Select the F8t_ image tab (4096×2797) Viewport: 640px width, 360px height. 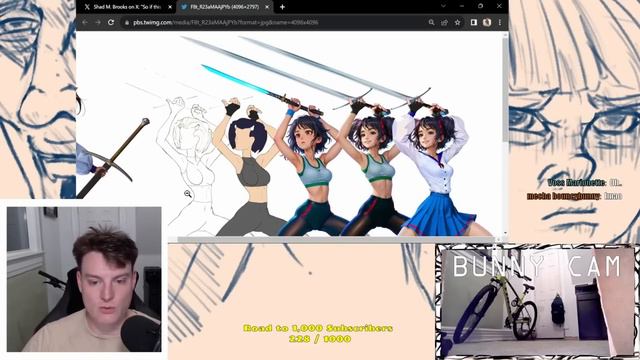tap(224, 7)
